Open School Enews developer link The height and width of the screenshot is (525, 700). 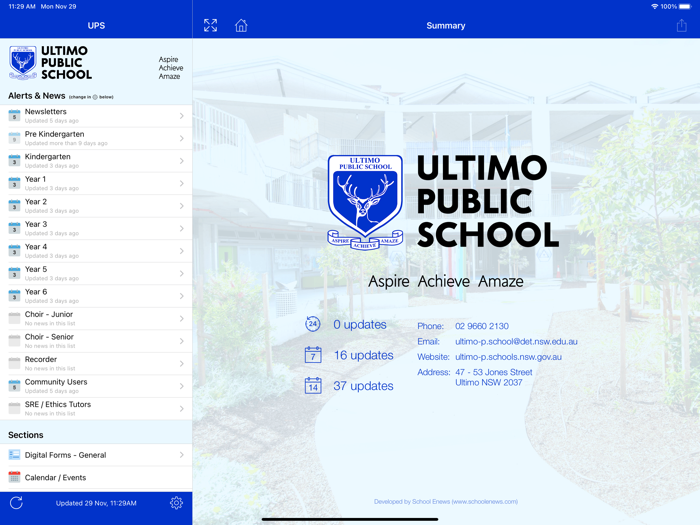click(x=446, y=501)
